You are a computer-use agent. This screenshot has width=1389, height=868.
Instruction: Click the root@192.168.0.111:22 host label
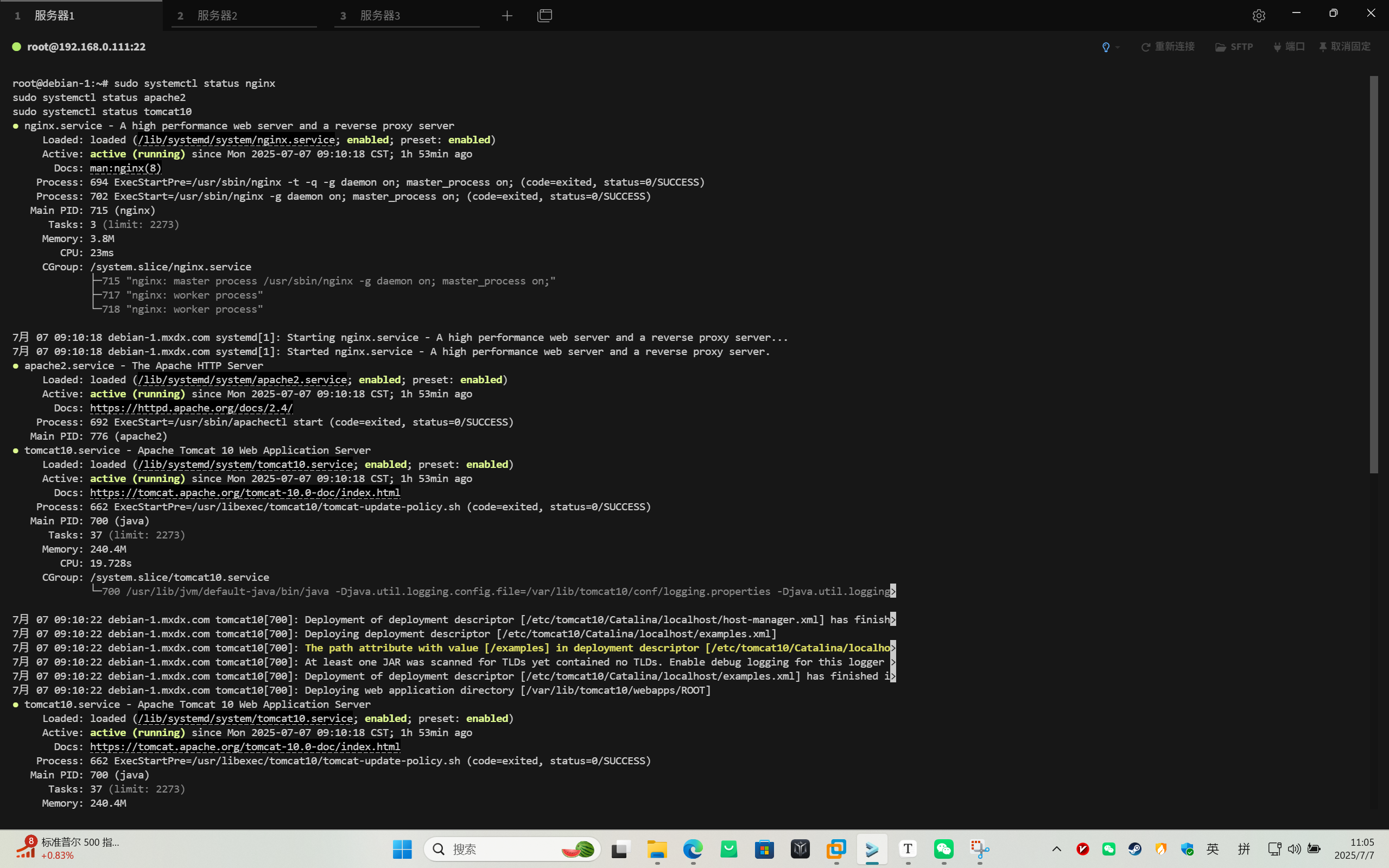[86, 47]
